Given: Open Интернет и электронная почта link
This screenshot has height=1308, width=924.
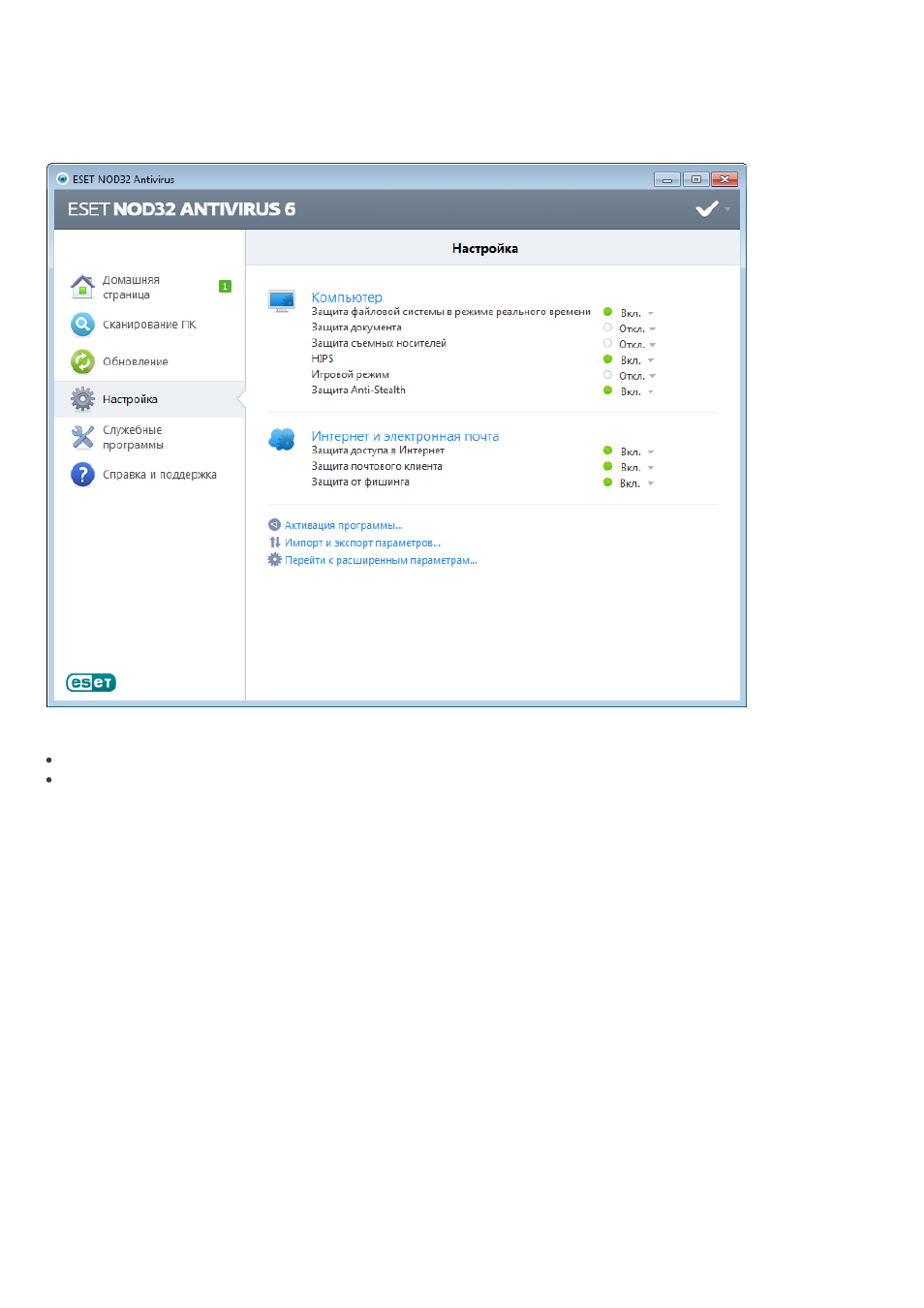Looking at the screenshot, I should [405, 436].
